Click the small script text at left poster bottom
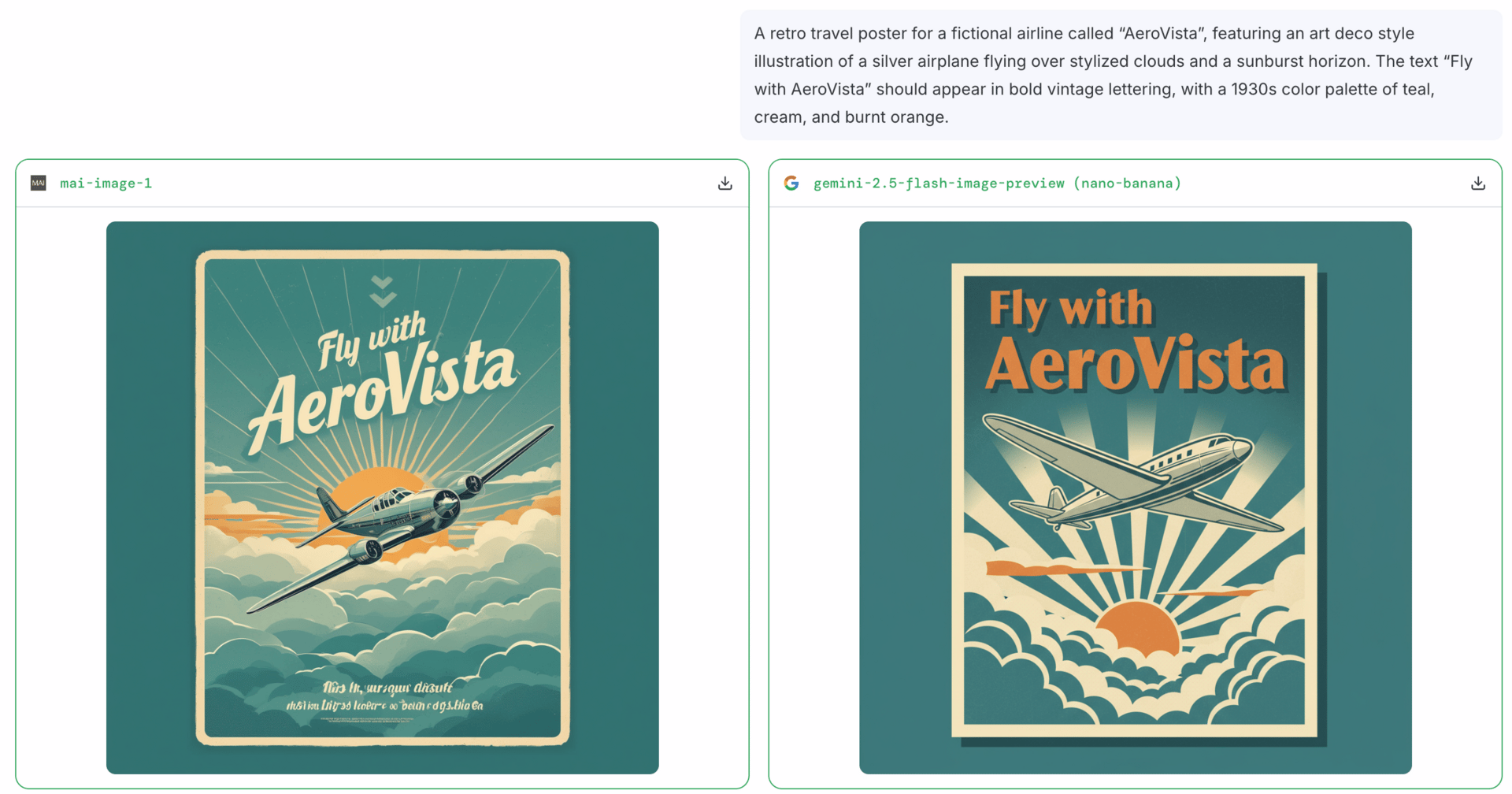 pyautogui.click(x=385, y=697)
